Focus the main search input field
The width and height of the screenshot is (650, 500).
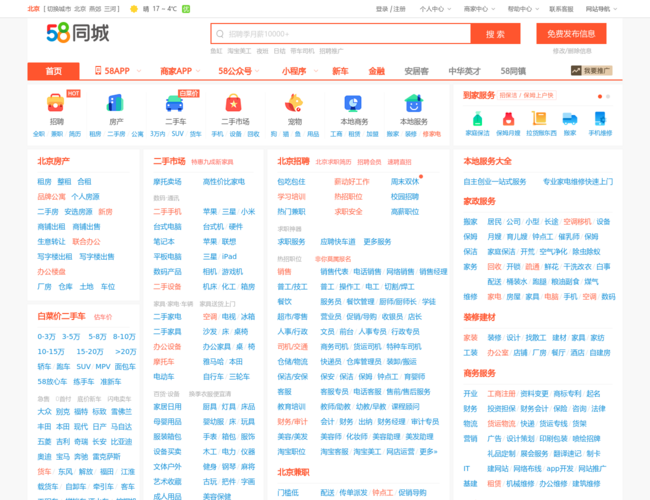point(341,34)
